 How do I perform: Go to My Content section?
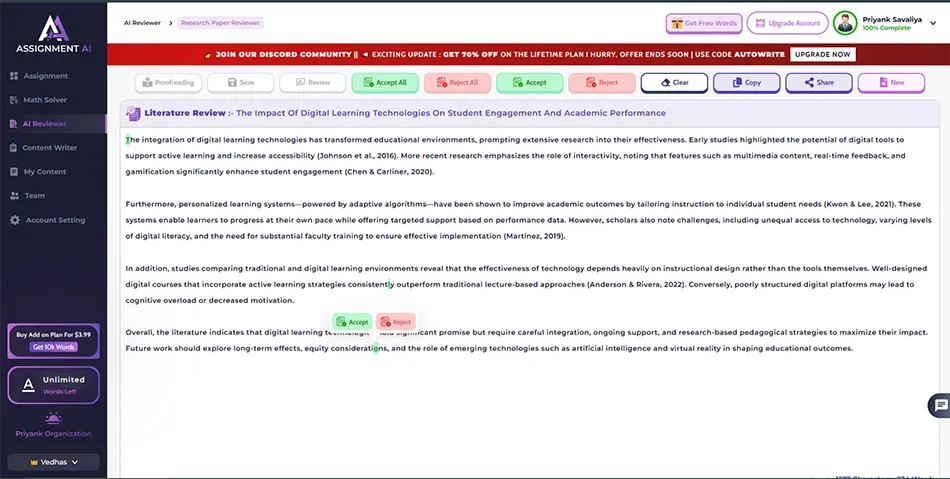44,172
